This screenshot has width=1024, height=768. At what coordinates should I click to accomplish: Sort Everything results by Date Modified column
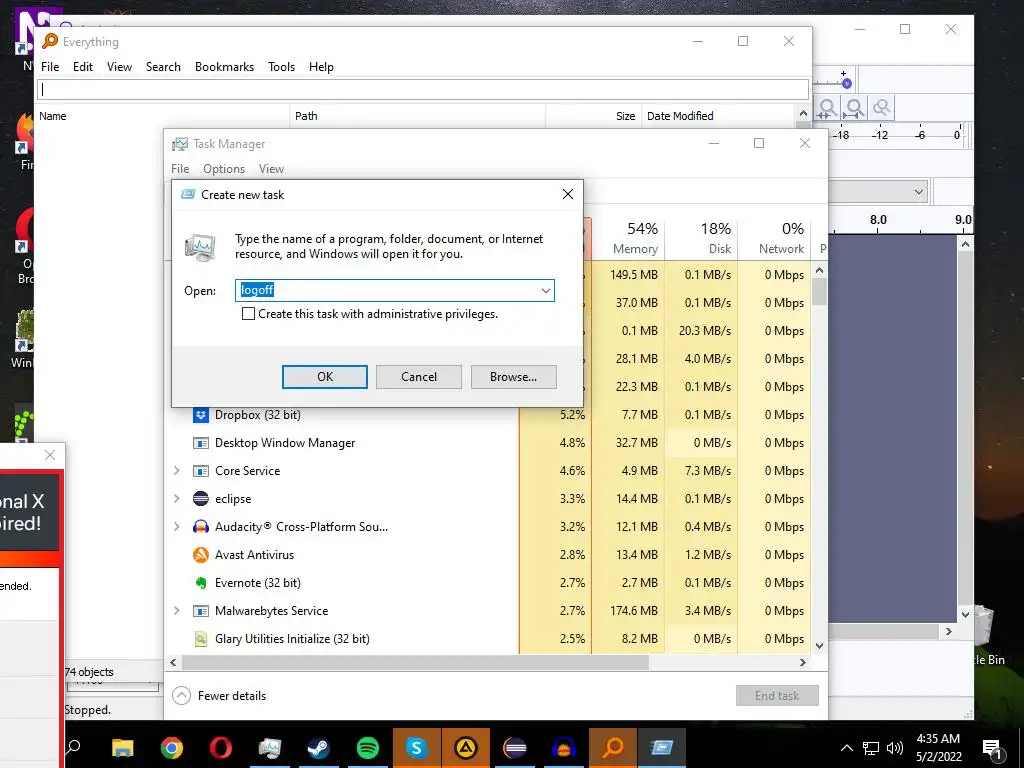pos(718,116)
